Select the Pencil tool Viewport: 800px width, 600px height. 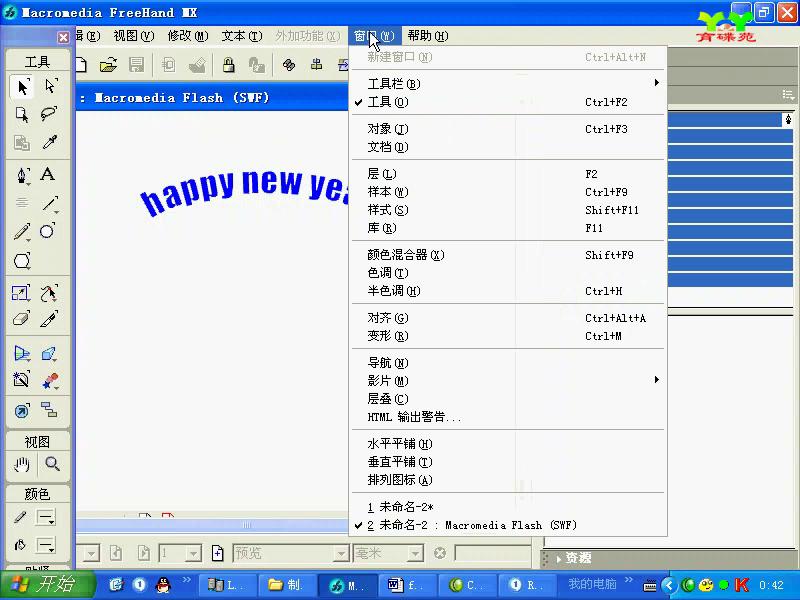pyautogui.click(x=21, y=232)
